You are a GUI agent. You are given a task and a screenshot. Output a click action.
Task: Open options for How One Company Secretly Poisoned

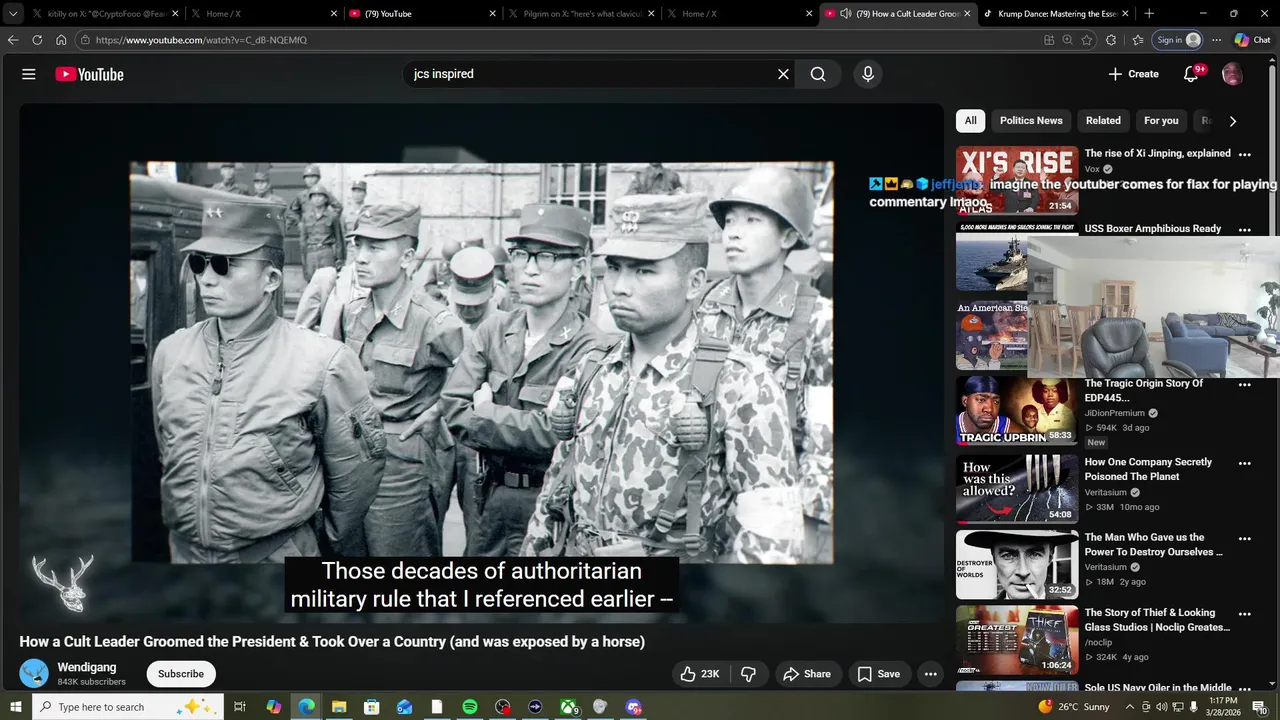(1244, 464)
